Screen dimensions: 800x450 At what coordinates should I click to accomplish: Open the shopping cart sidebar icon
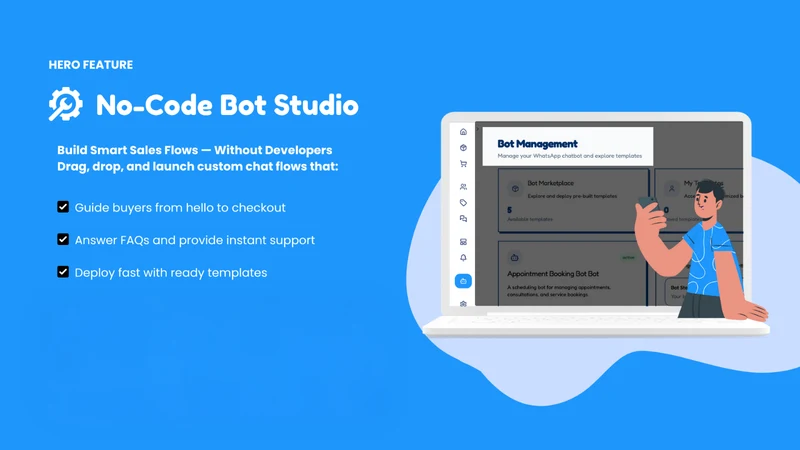pos(463,164)
